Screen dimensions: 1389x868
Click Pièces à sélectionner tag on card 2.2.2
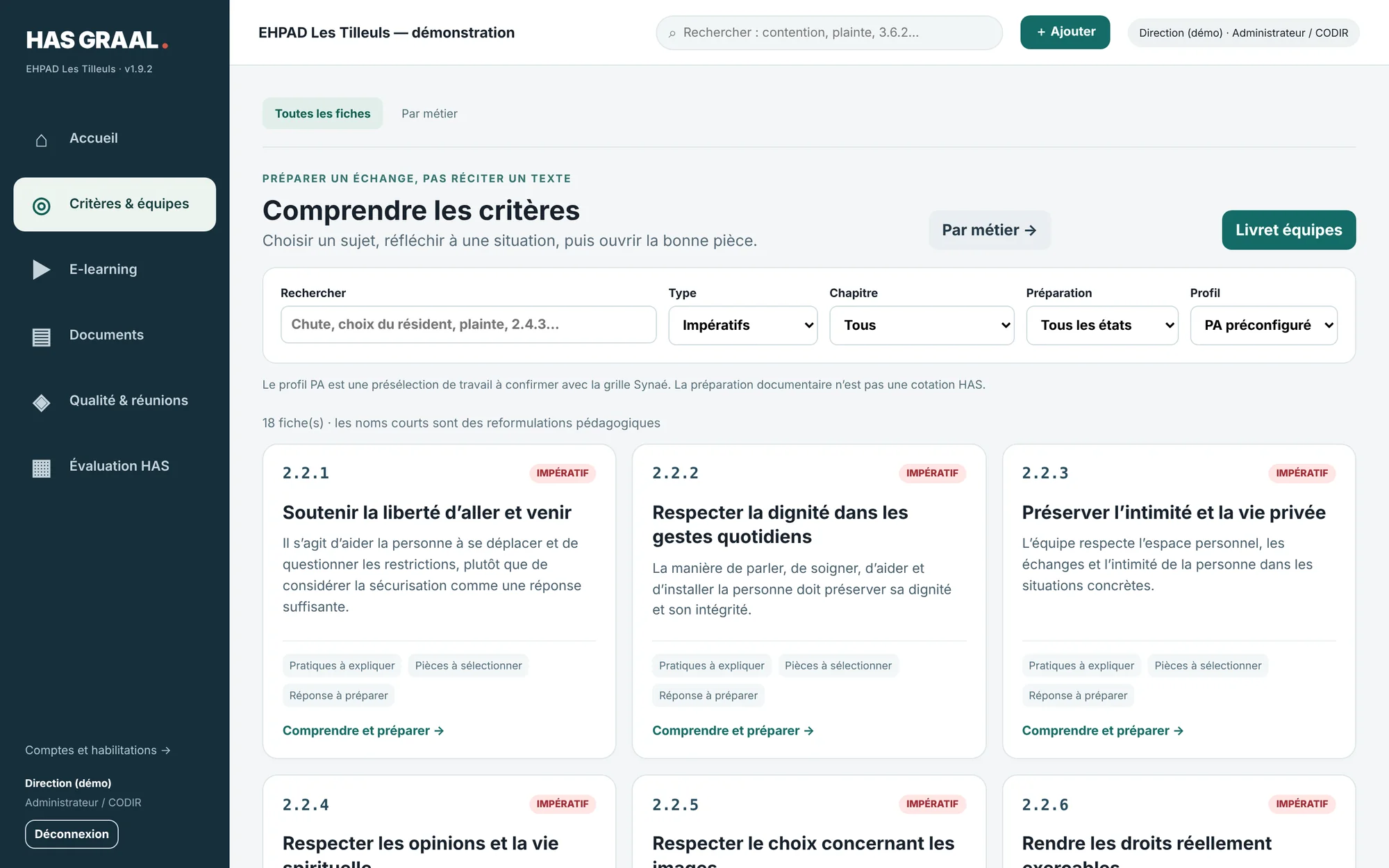coord(838,665)
